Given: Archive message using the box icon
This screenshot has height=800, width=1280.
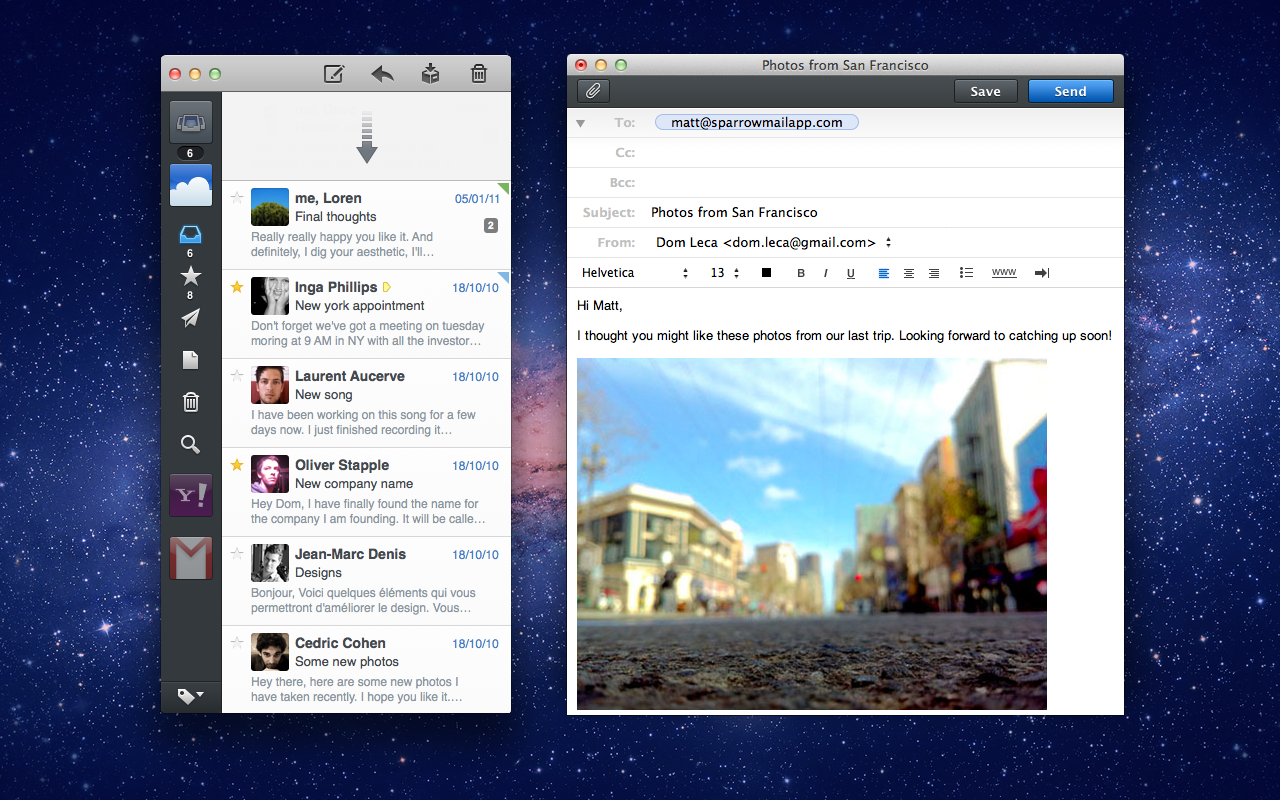Looking at the screenshot, I should click(x=430, y=74).
